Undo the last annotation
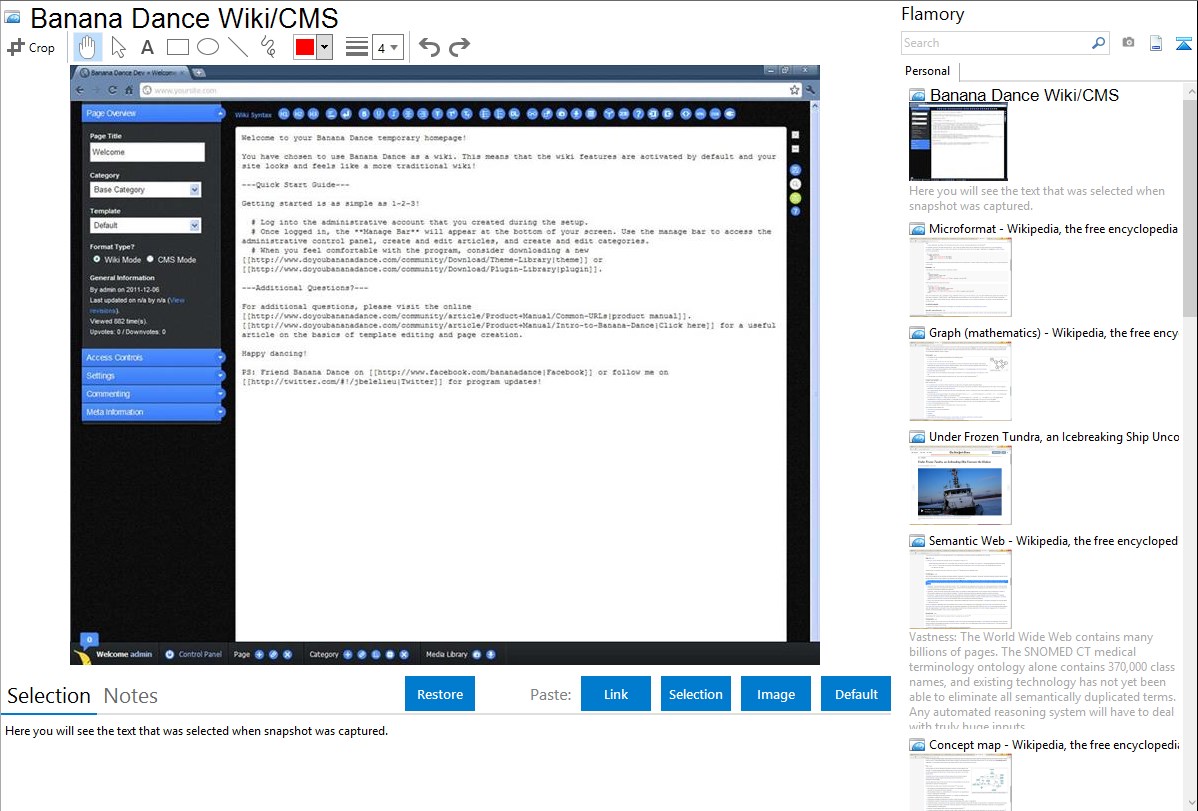 (x=429, y=47)
